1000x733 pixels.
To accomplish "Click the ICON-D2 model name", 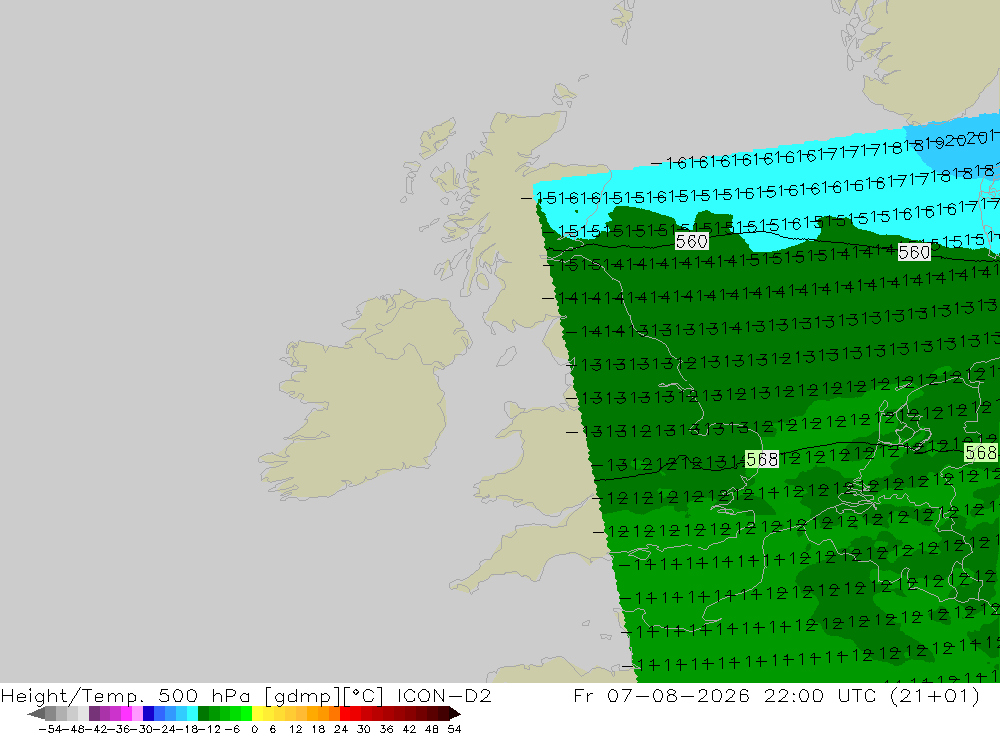I will 444,696.
